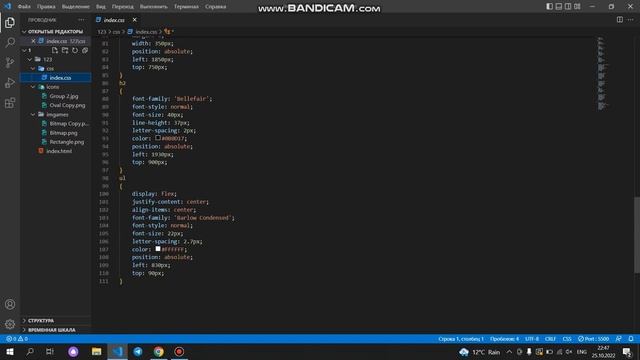Click the New File icon in explorer
This screenshot has width=640, height=360.
pyautogui.click(x=55, y=50)
